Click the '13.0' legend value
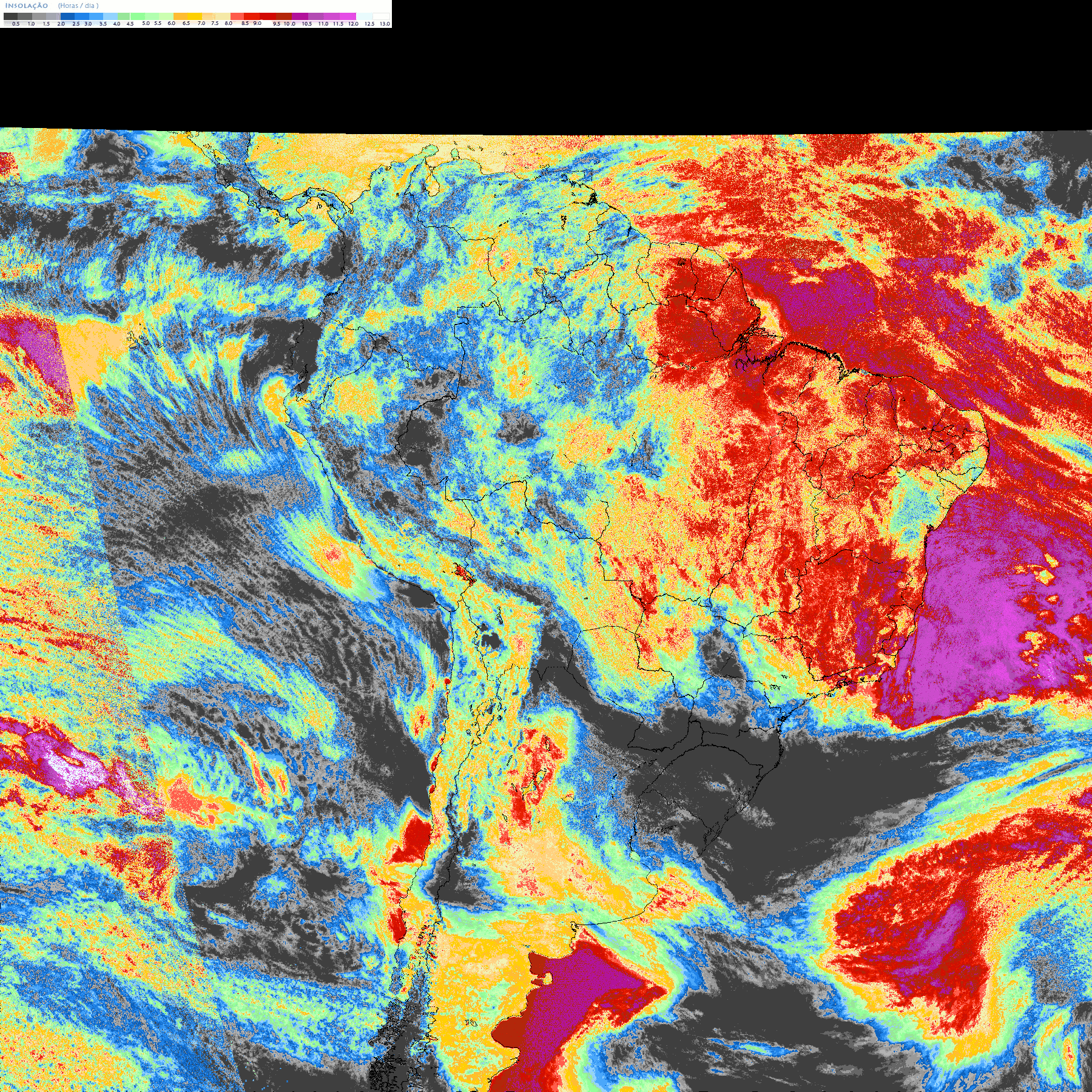Screen dimensions: 1092x1092 tap(385, 24)
